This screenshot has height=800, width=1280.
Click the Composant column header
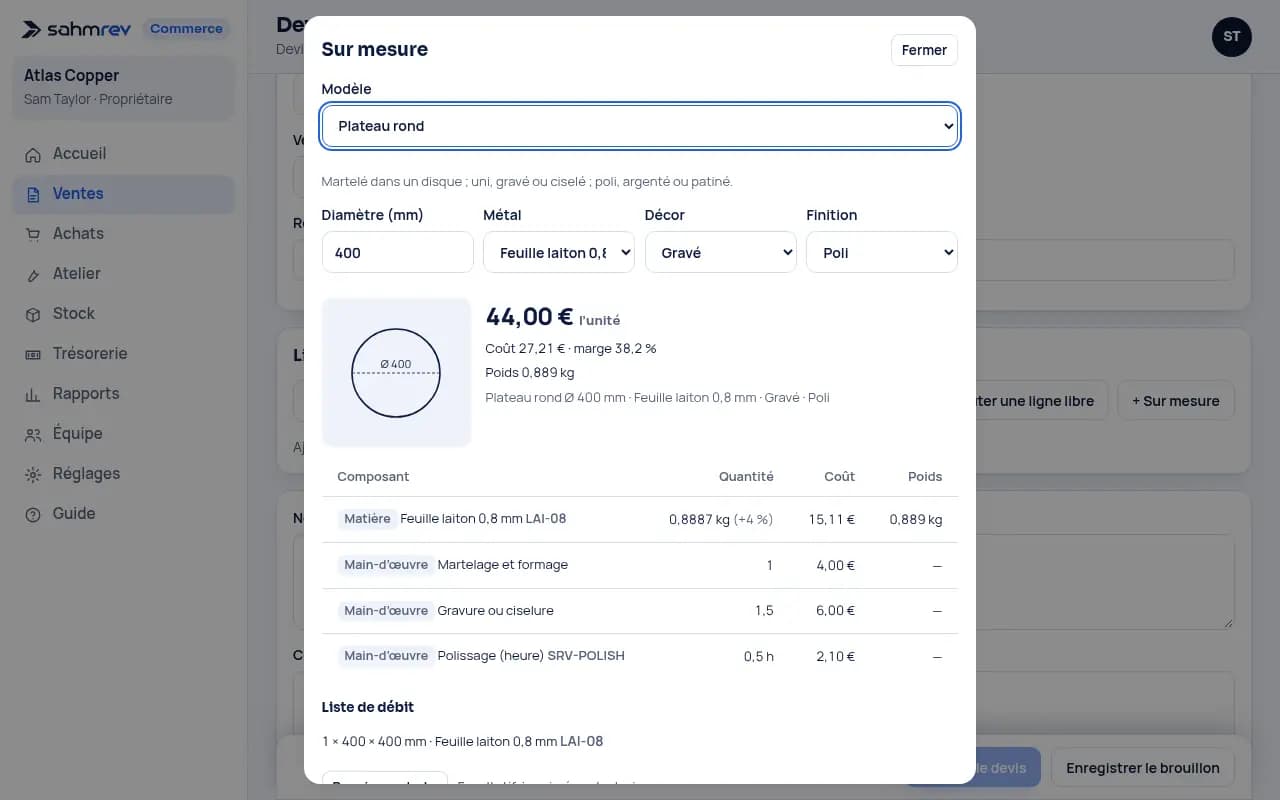tap(373, 476)
